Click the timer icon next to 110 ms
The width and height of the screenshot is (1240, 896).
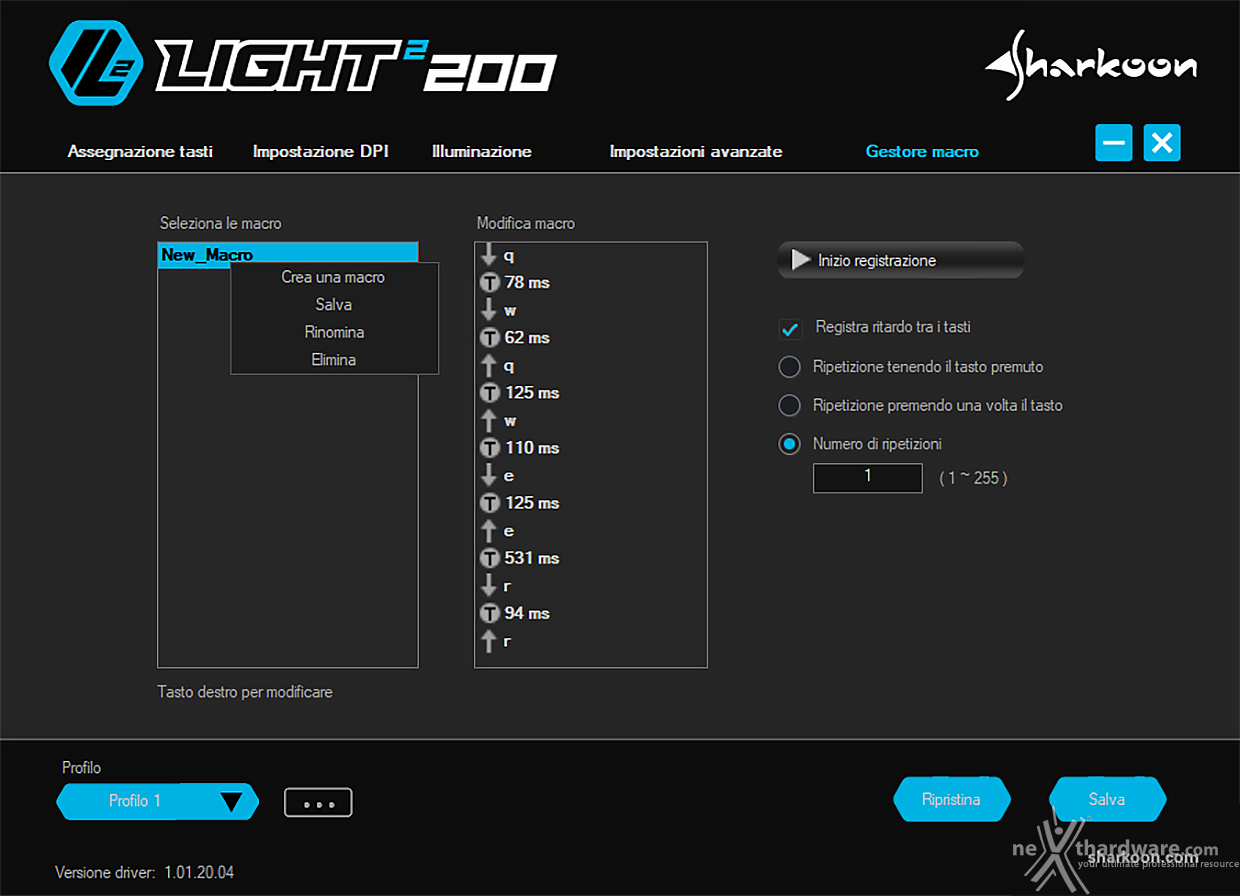click(489, 448)
